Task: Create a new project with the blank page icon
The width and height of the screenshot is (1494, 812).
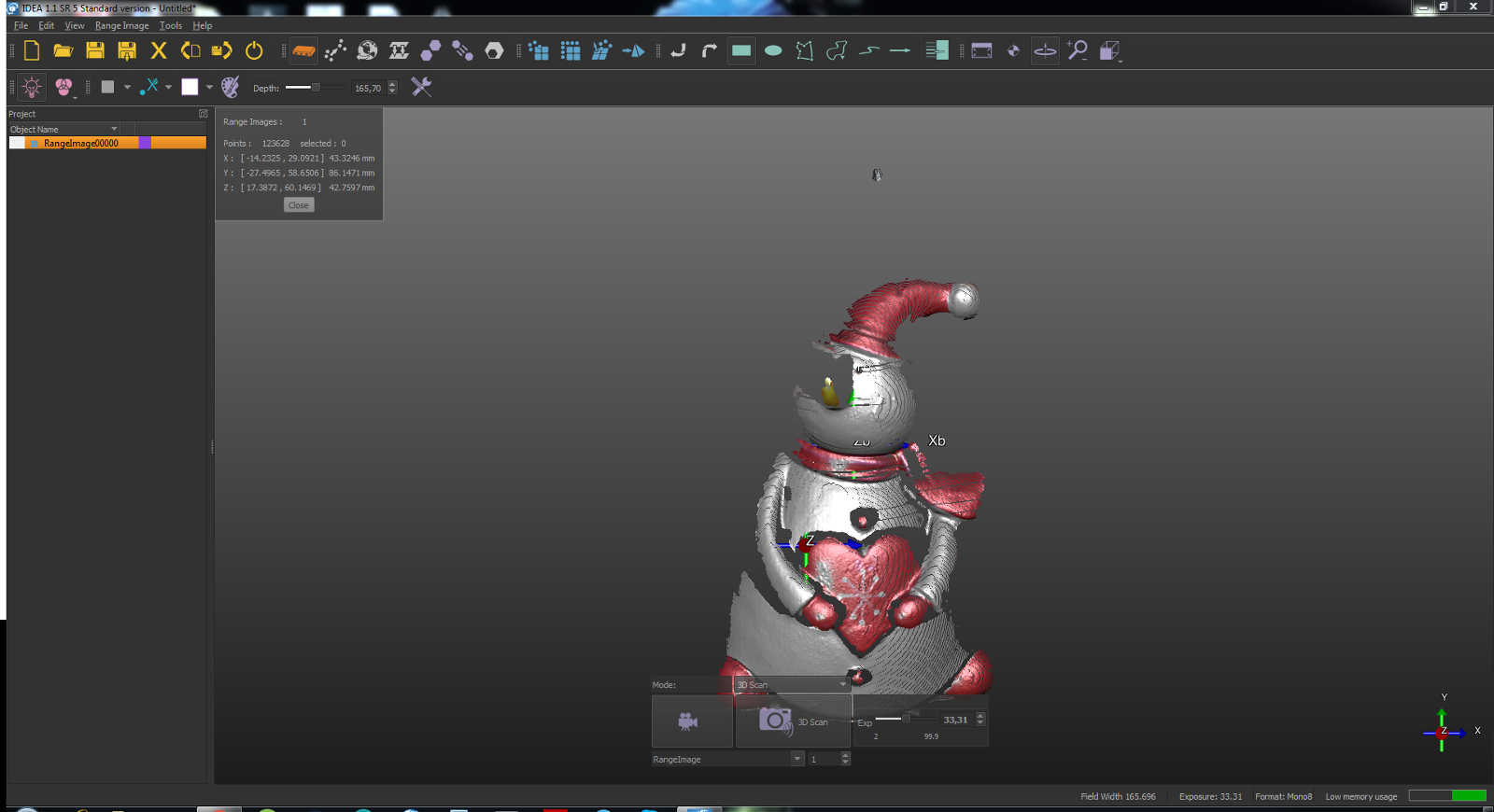Action: [x=32, y=50]
